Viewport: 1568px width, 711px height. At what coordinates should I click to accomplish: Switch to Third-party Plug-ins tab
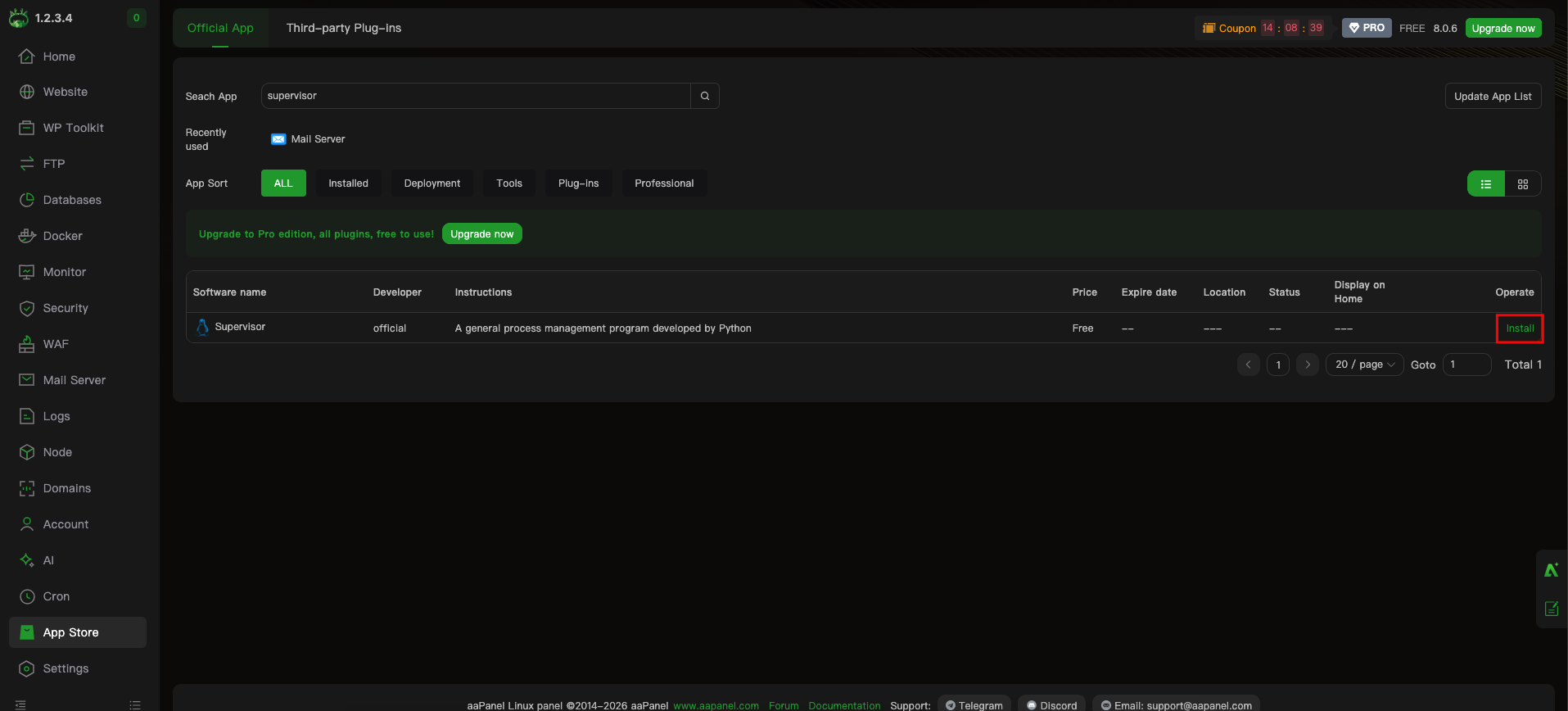344,28
